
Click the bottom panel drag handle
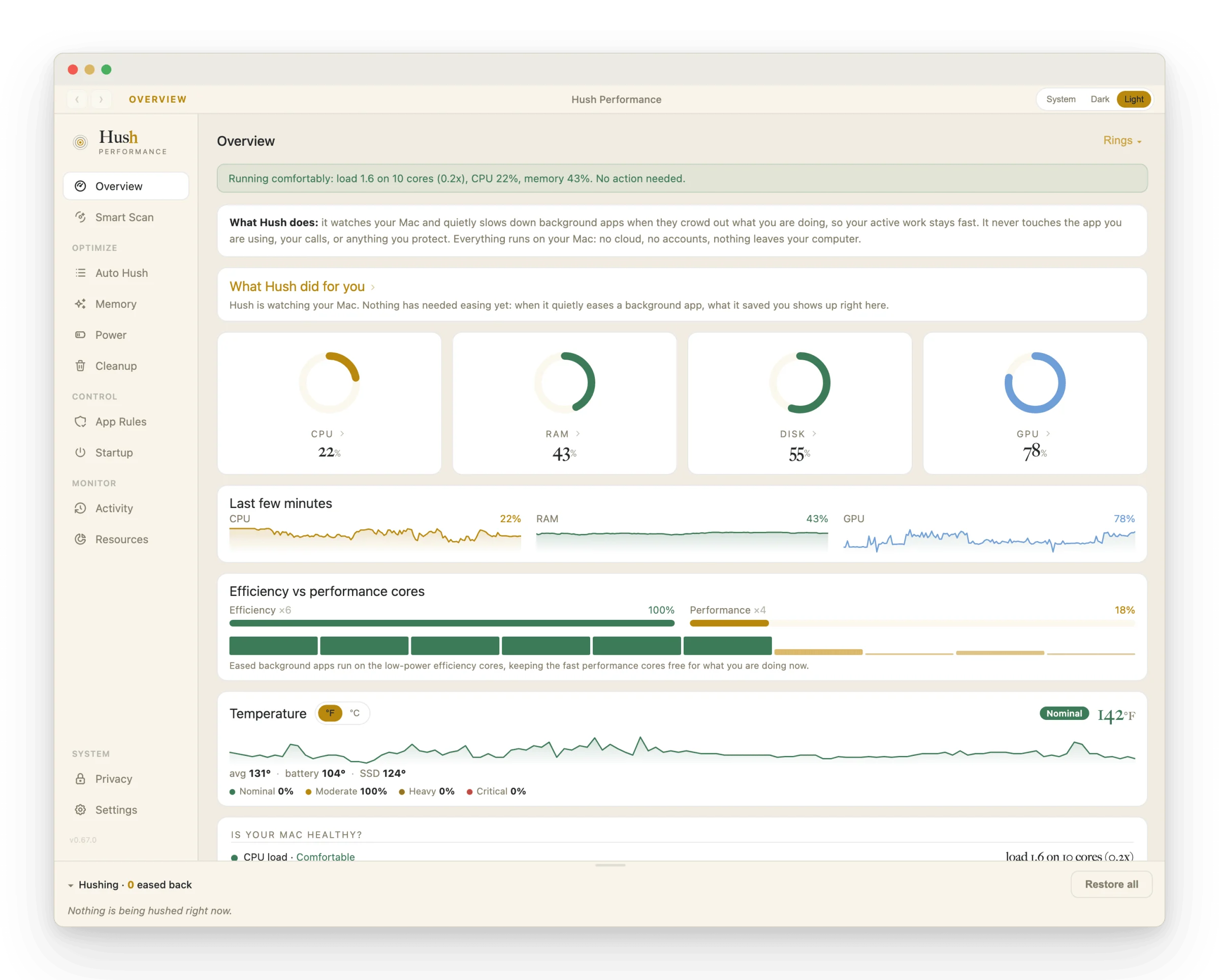click(x=609, y=865)
